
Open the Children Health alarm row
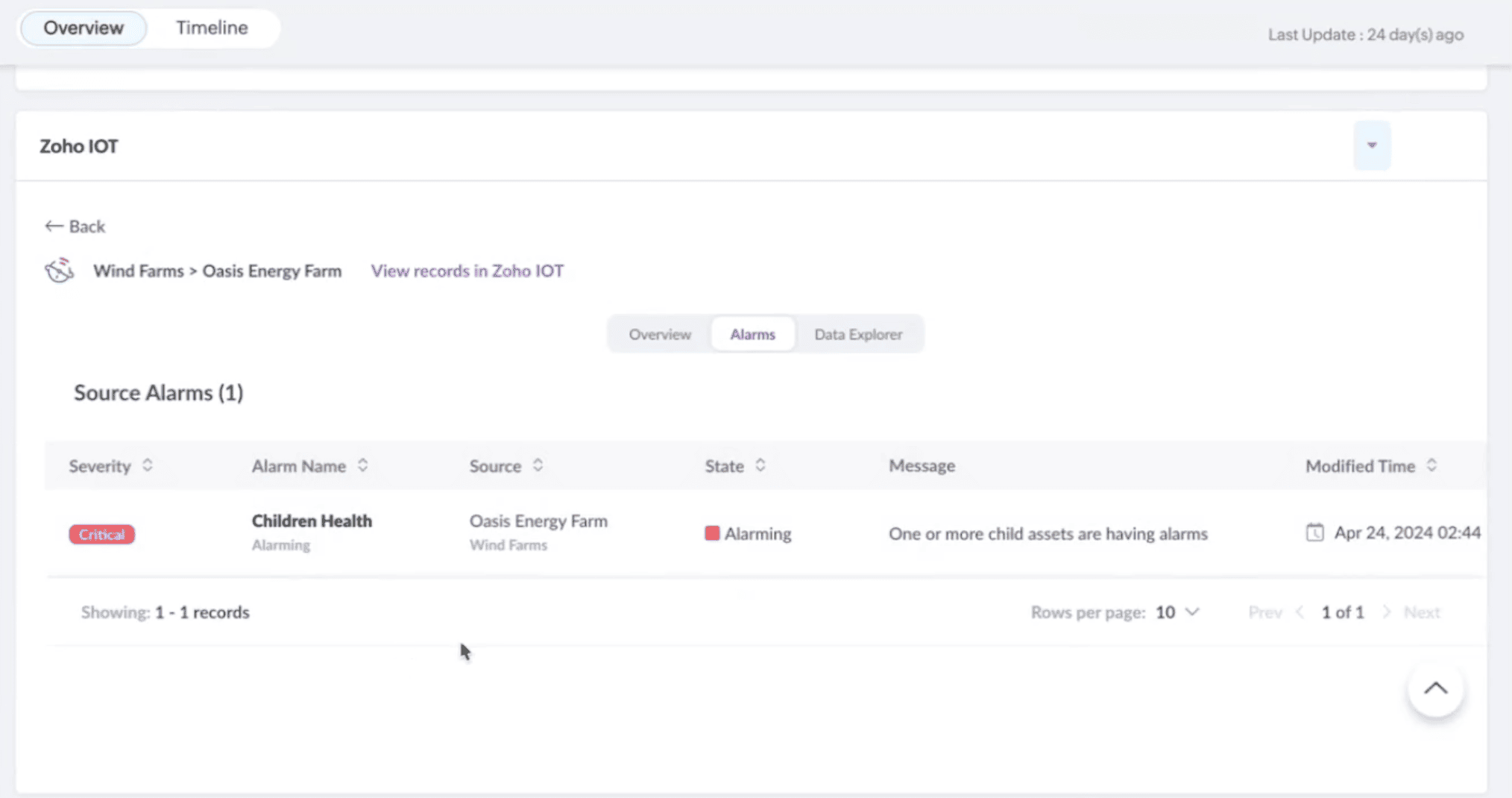pos(312,521)
